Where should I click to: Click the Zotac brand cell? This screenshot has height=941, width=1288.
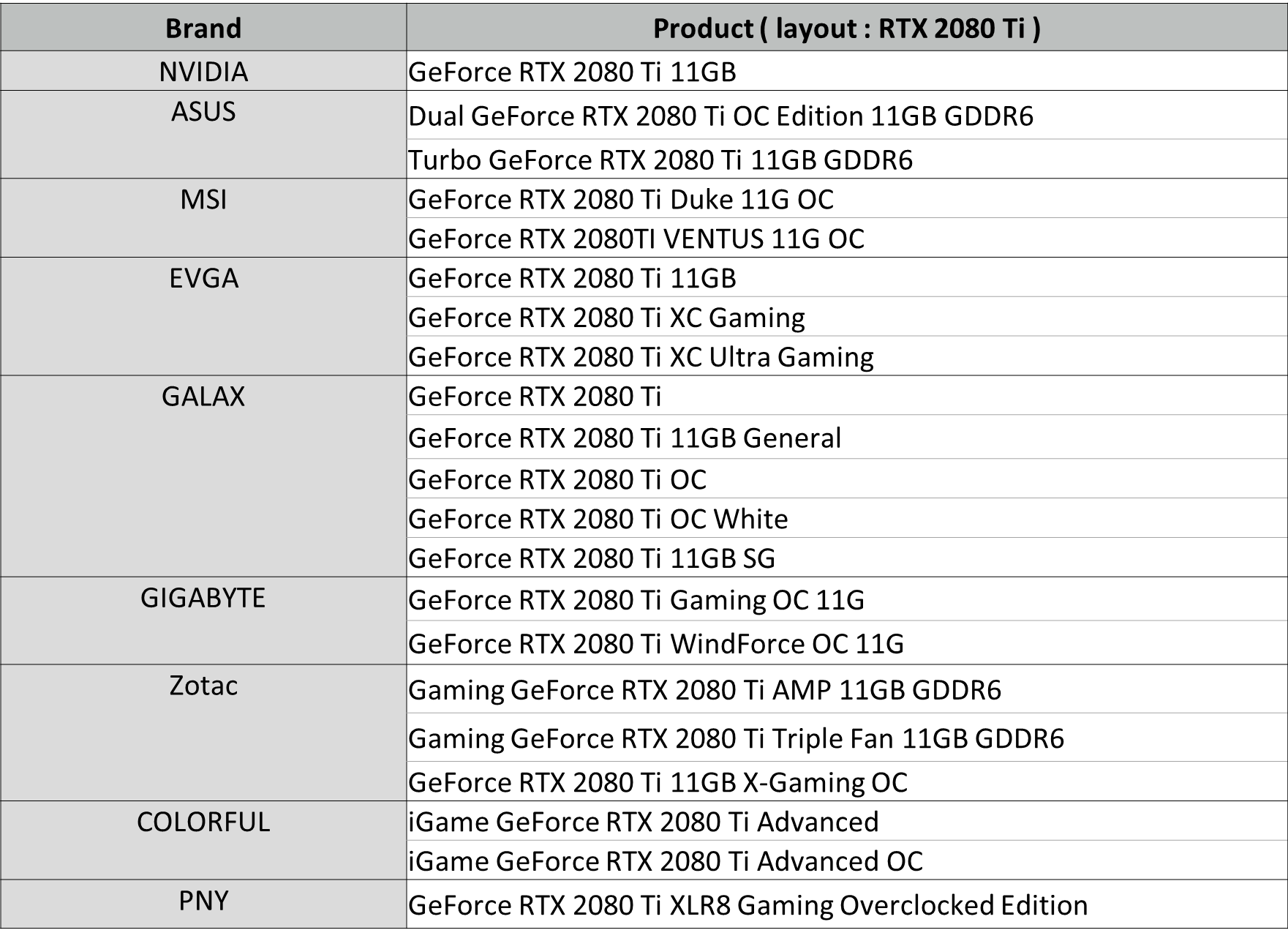click(x=203, y=732)
